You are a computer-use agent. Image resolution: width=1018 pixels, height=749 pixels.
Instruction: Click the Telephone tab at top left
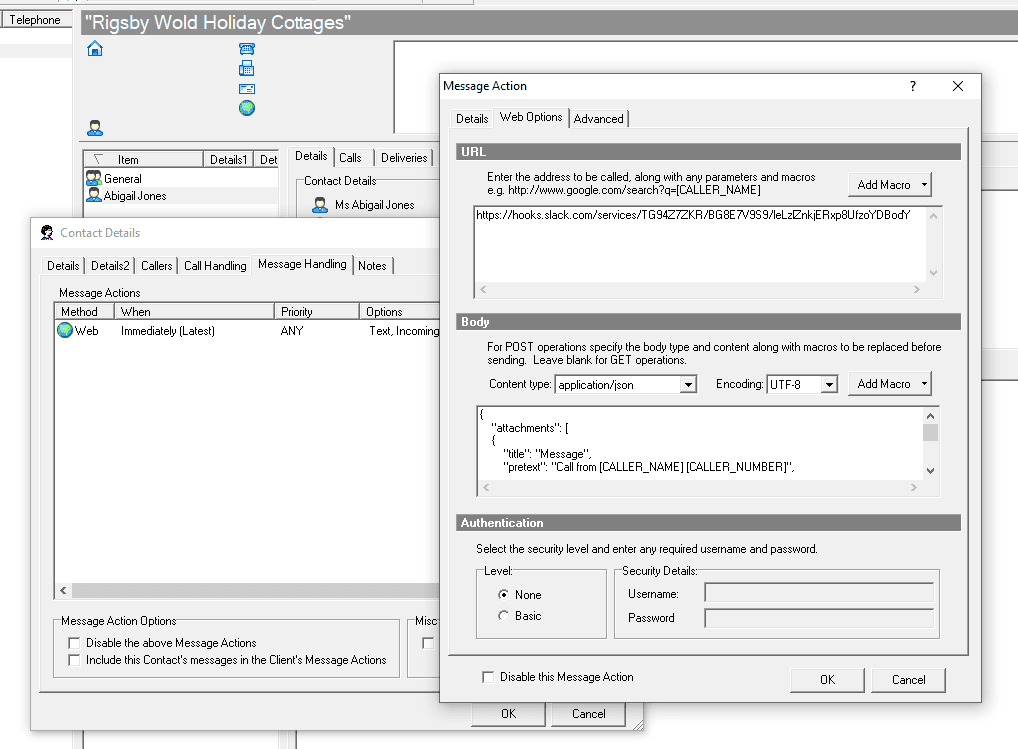click(34, 19)
